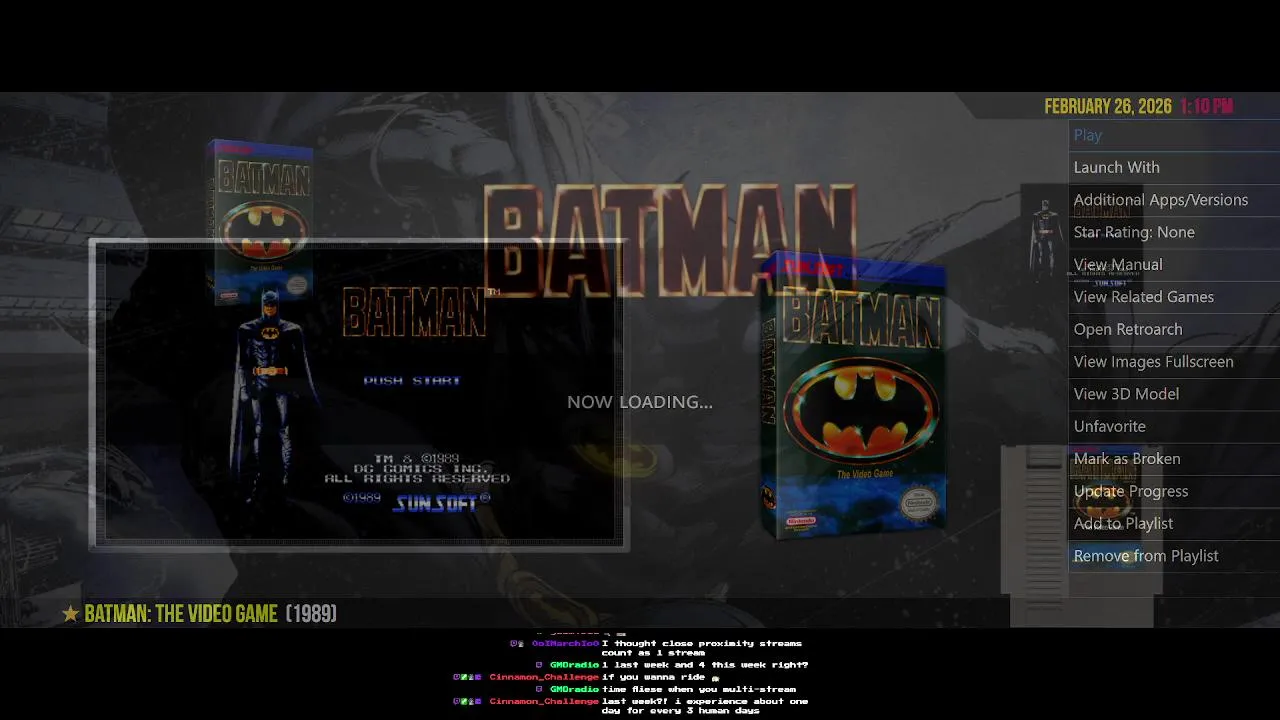Select View 3D Model entry
The height and width of the screenshot is (720, 1280).
[1174, 394]
